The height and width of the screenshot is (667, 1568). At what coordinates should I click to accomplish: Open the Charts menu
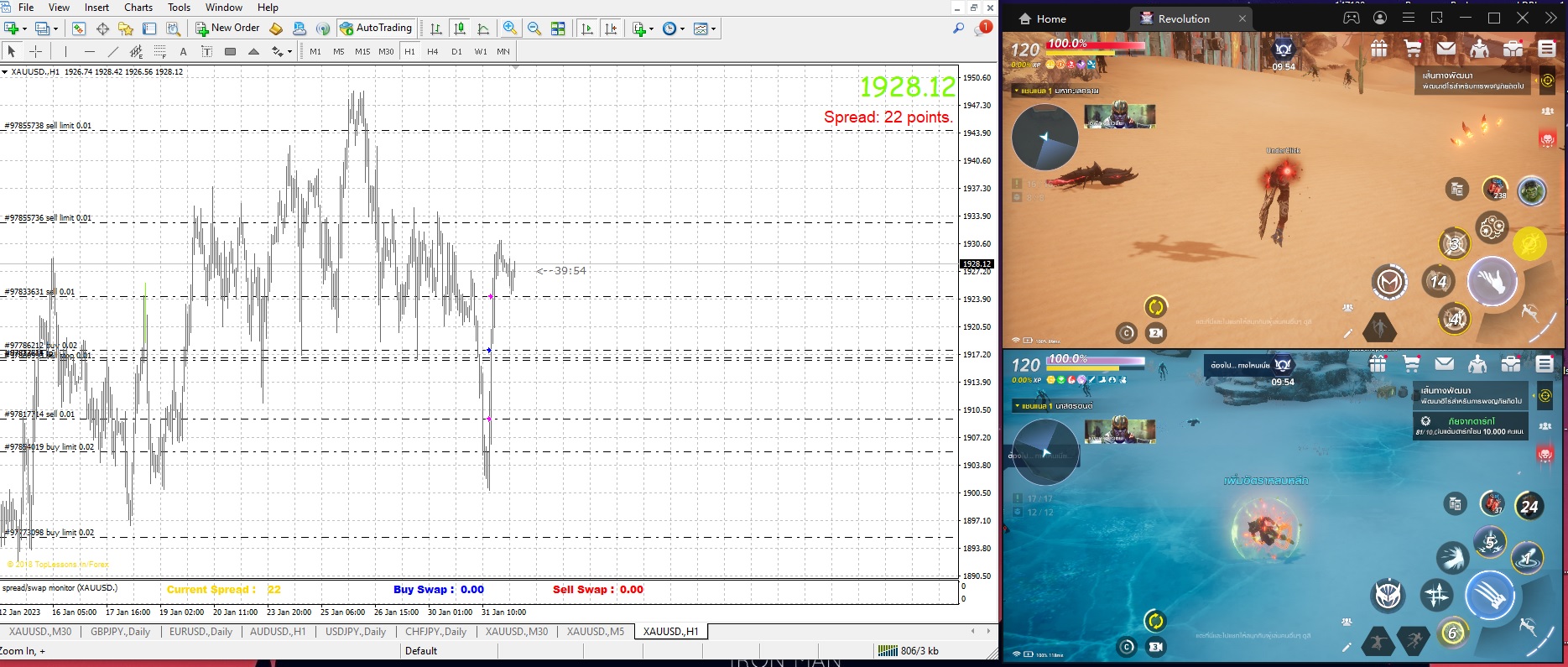[138, 7]
